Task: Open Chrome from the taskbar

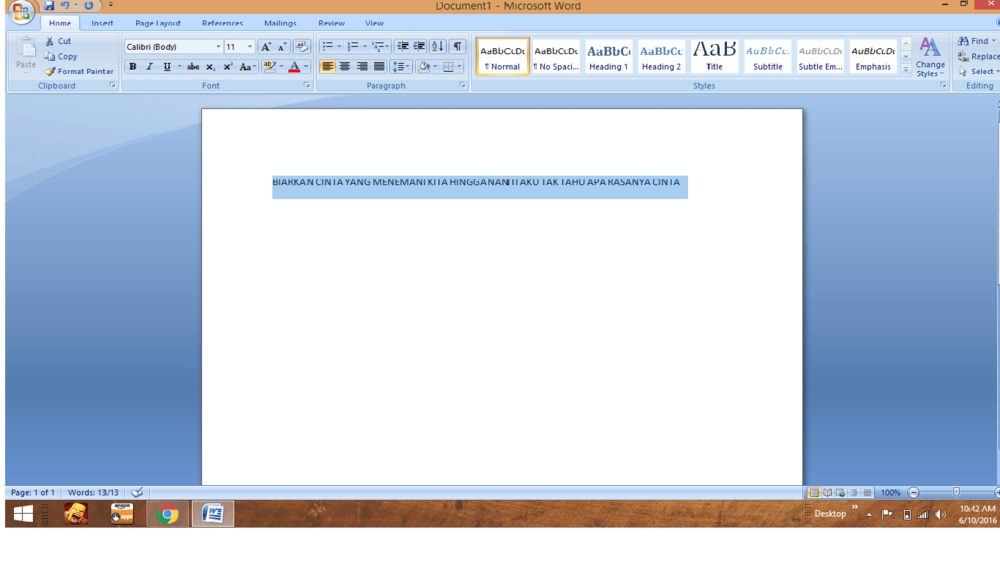Action: pos(168,514)
